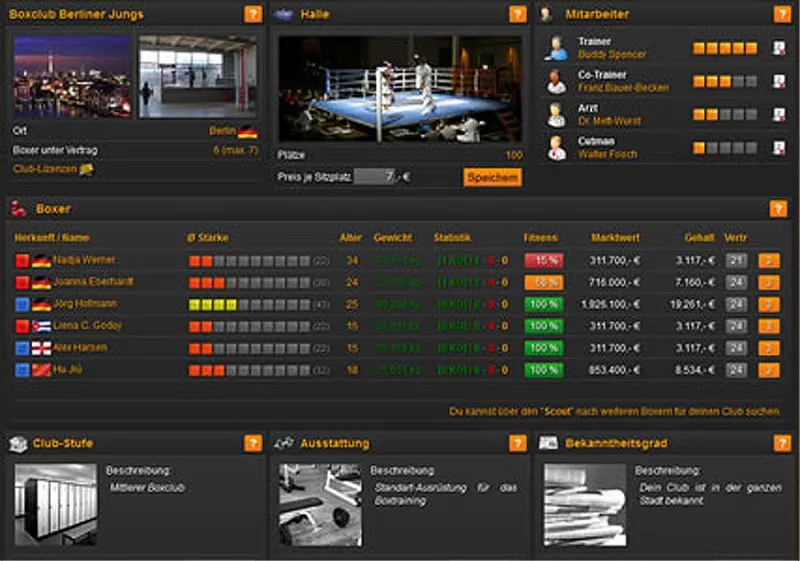Open help icon in Mitarbeiter panel
This screenshot has width=800, height=561.
782,14
